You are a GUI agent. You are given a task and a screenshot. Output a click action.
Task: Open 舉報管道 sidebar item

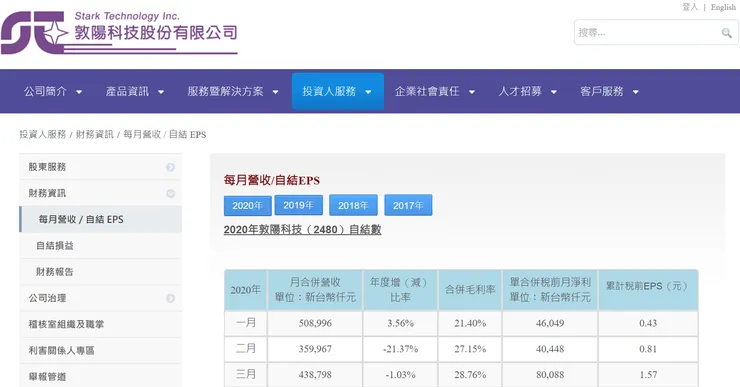click(100, 376)
